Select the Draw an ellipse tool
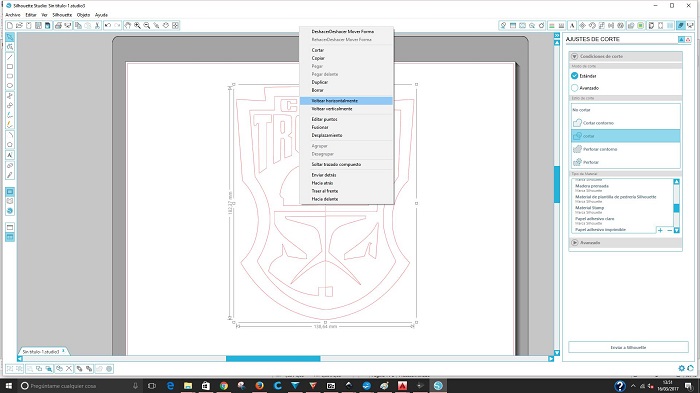The height and width of the screenshot is (393, 700). tap(10, 86)
